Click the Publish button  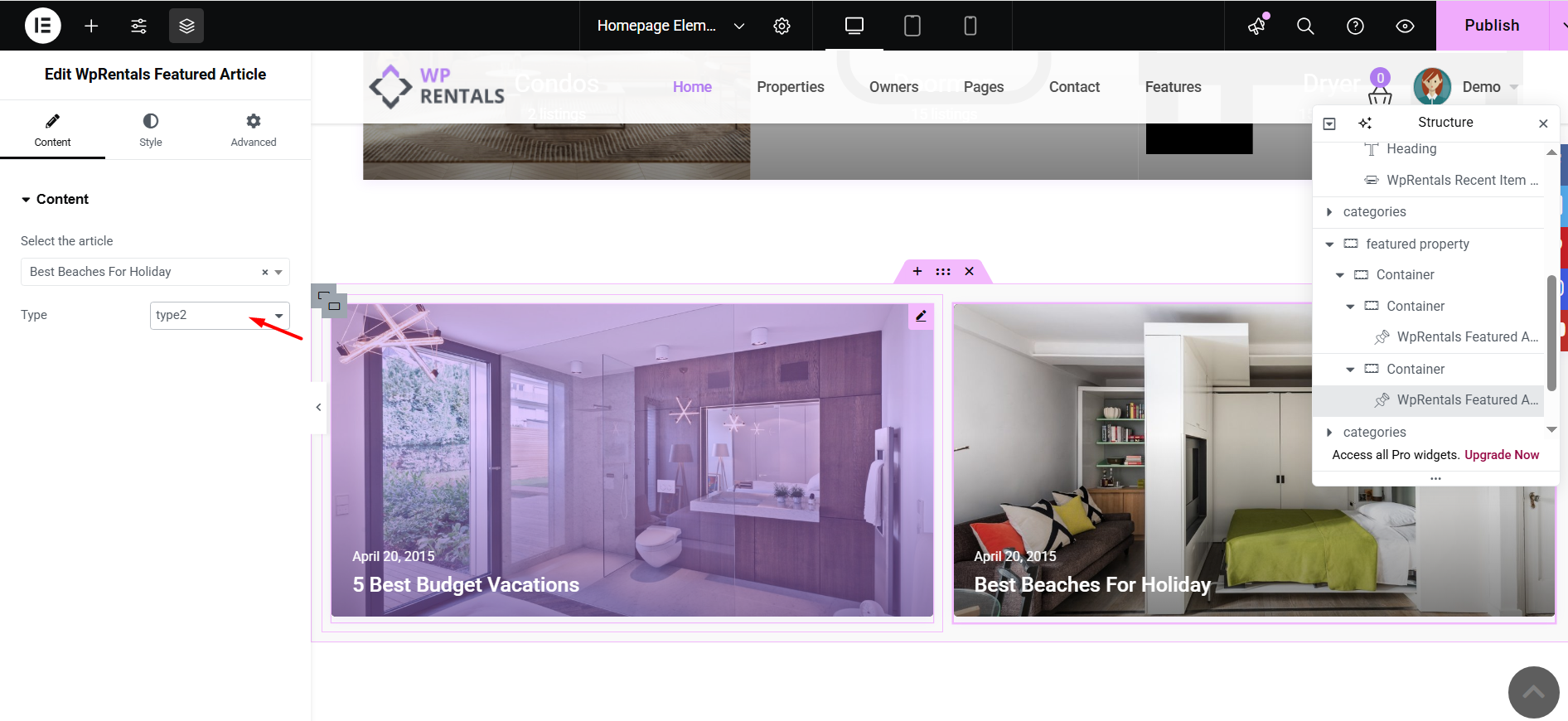click(1491, 26)
